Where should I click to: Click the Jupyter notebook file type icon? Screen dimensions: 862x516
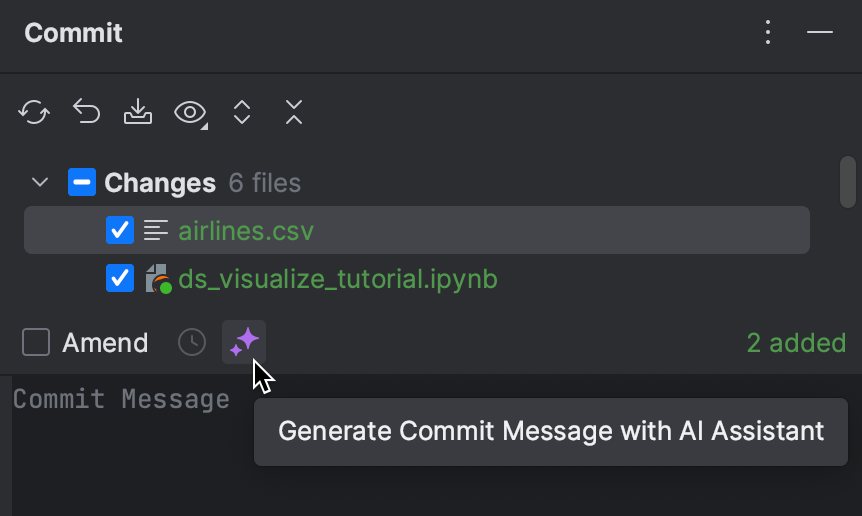[158, 279]
